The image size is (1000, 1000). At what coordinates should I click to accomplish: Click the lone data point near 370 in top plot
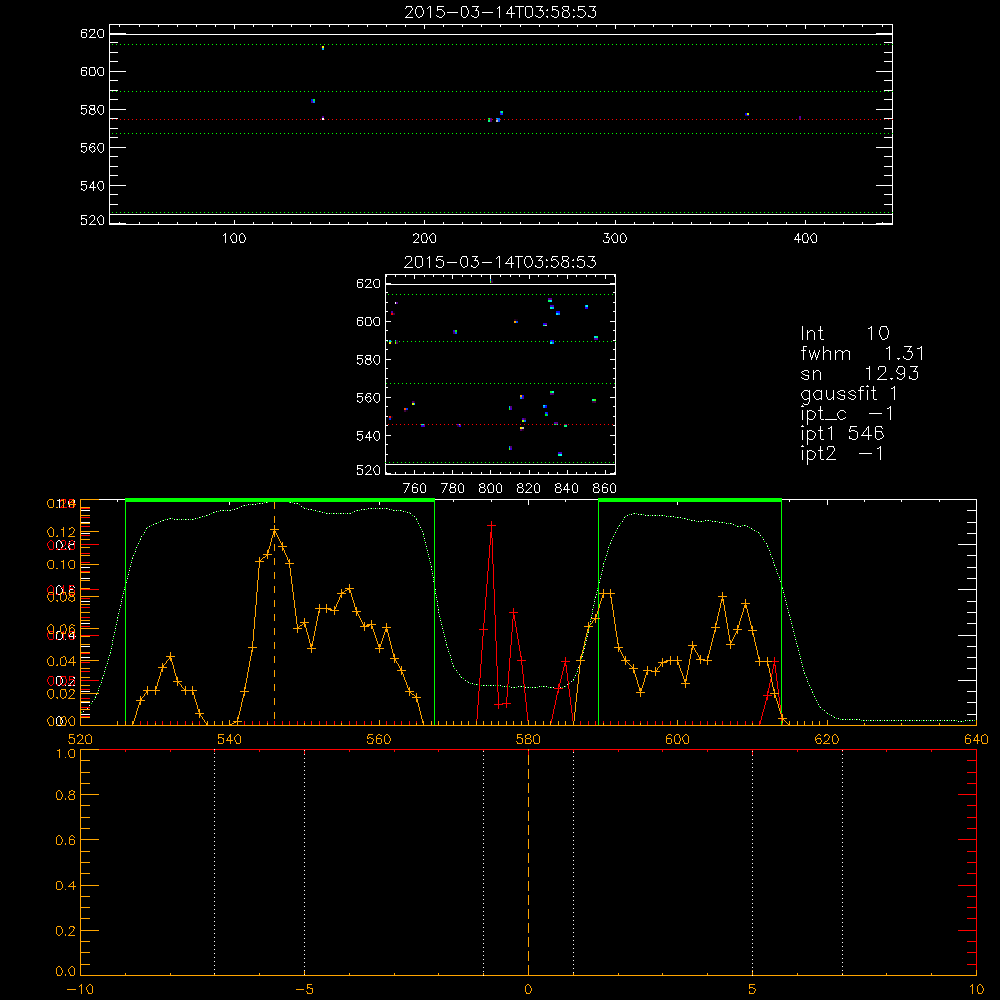coord(747,114)
